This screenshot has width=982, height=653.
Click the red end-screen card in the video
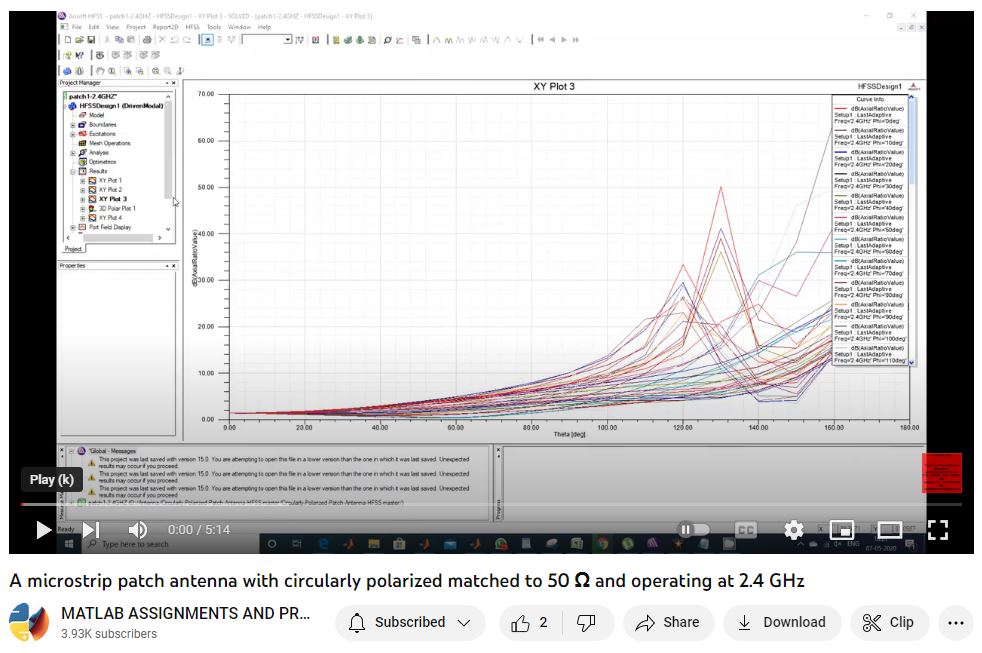(941, 473)
